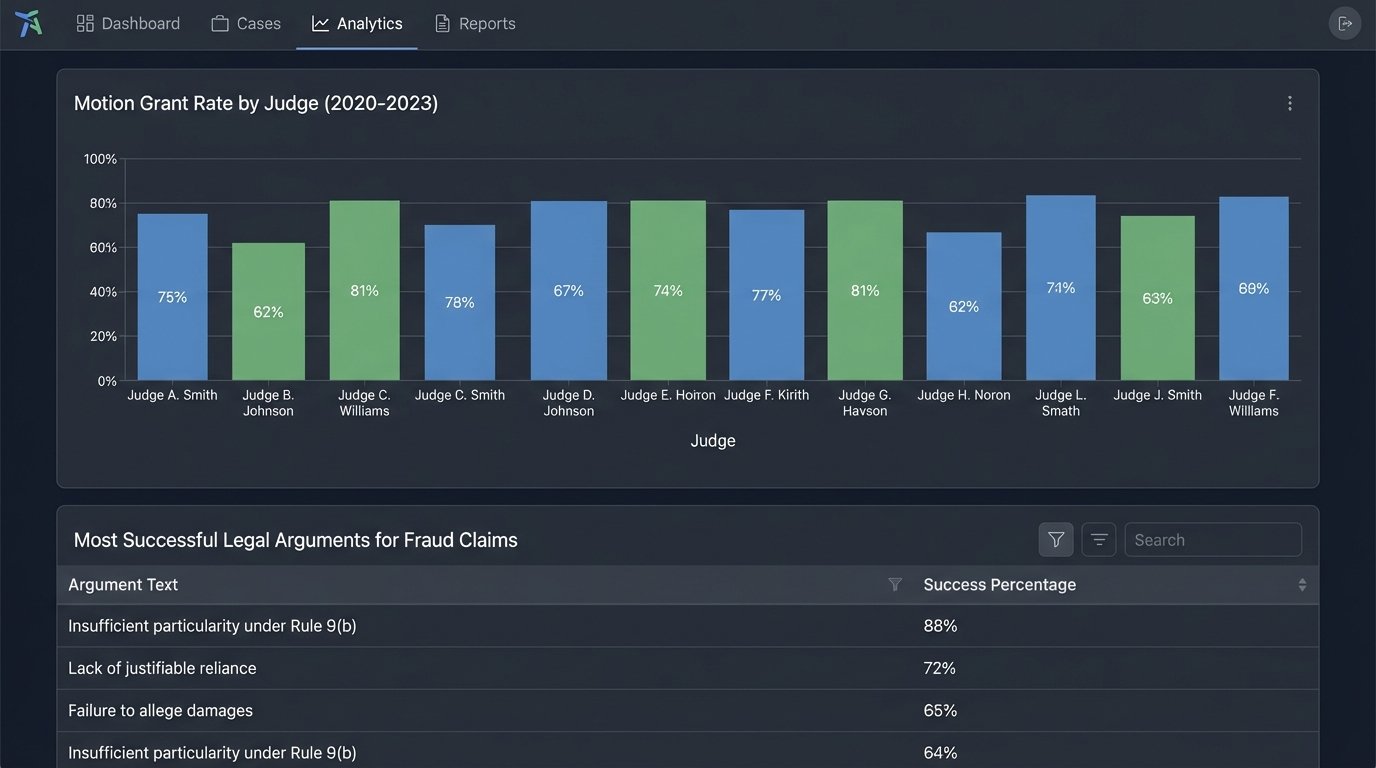Open the Dashboard tab
1376x768 pixels.
pyautogui.click(x=128, y=22)
